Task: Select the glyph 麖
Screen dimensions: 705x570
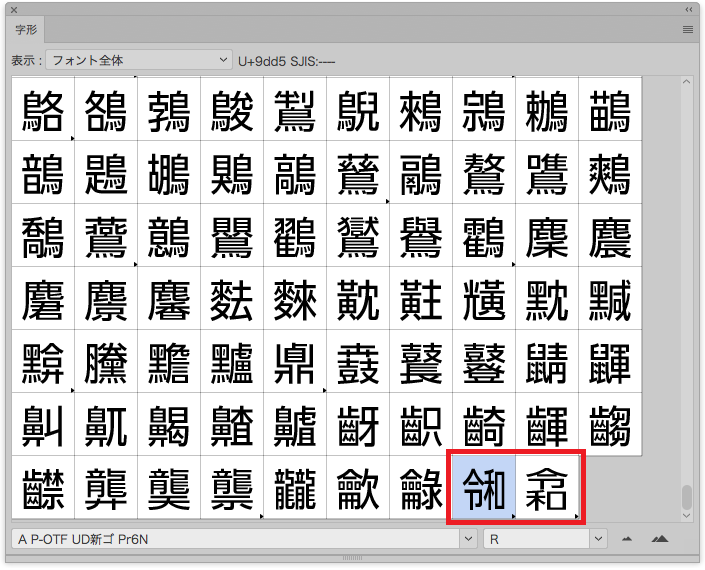Action: 106,298
